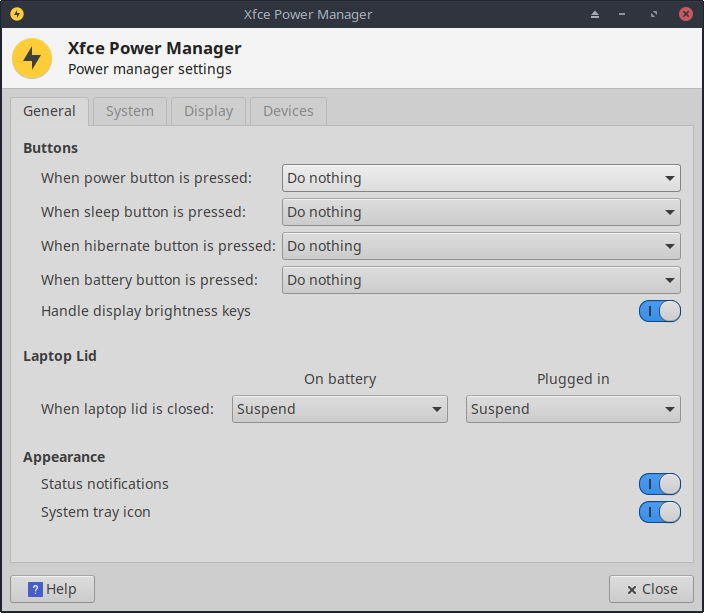
Task: Expand the sleep button action dropdown
Action: click(x=481, y=212)
